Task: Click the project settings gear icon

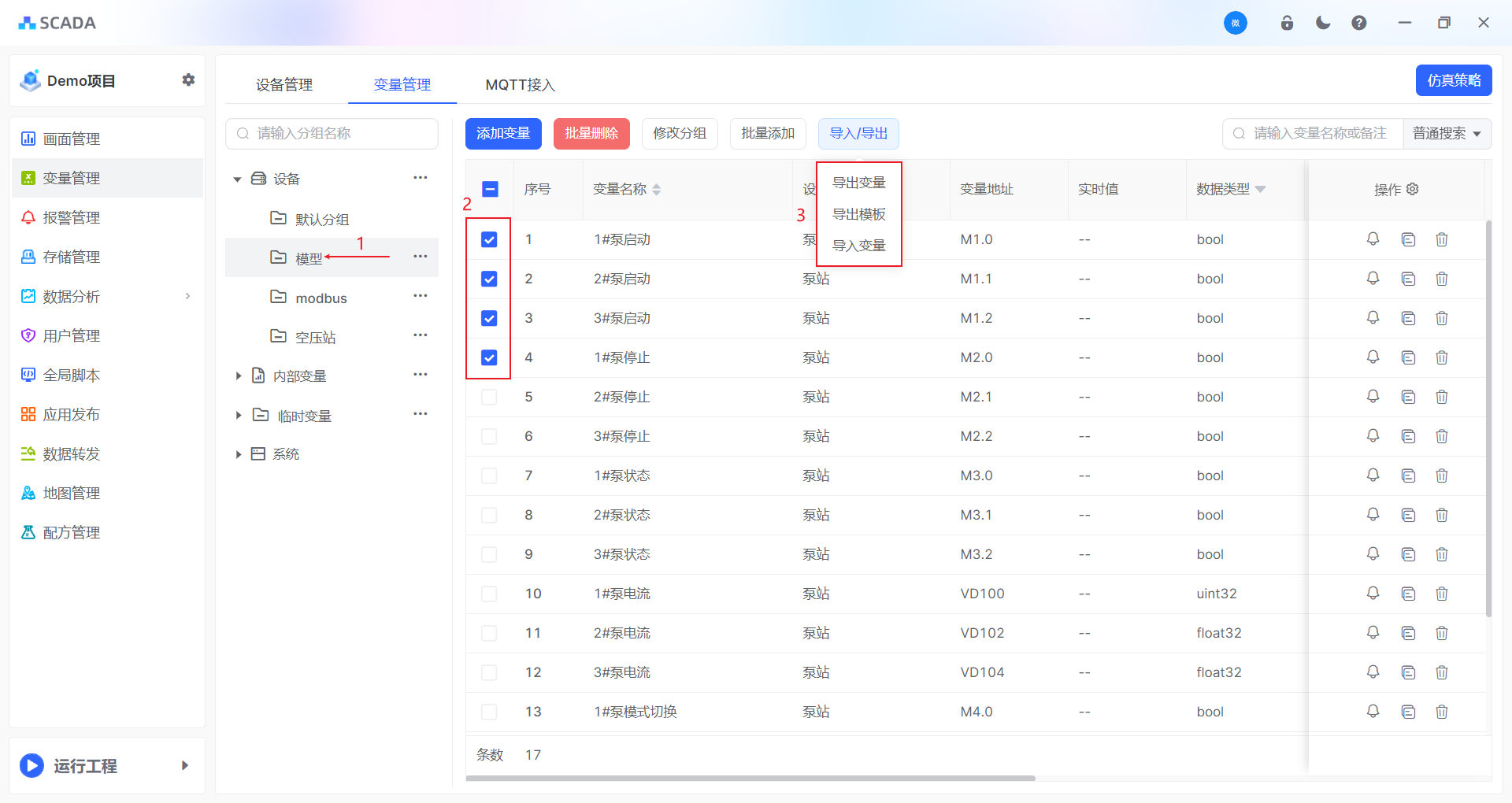Action: click(x=188, y=80)
